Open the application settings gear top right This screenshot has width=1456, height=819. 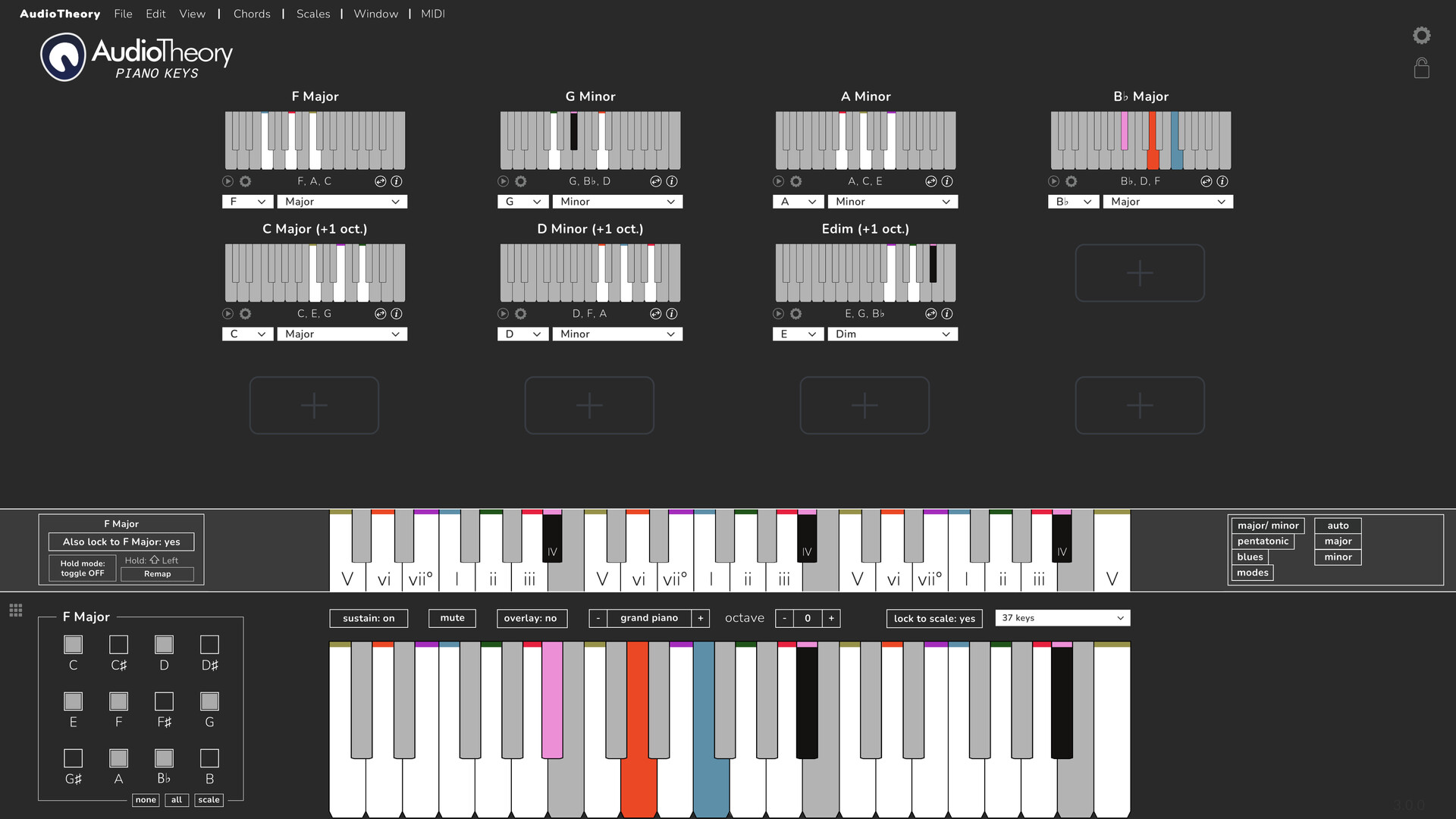pyautogui.click(x=1422, y=35)
